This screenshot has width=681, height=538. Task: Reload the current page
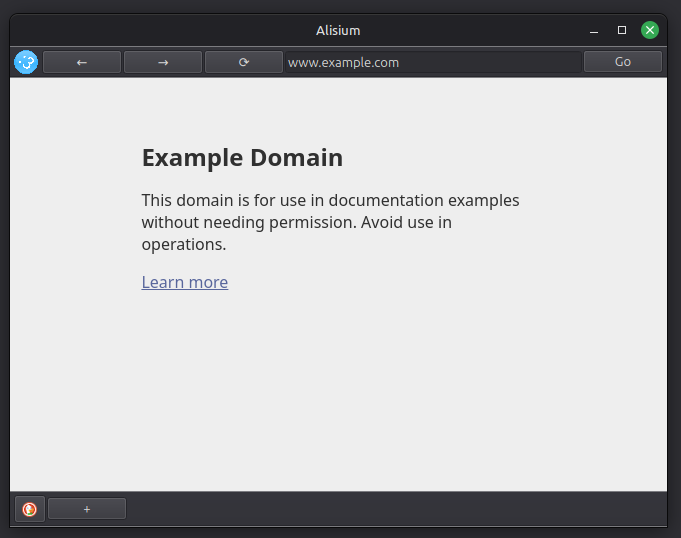(x=244, y=62)
